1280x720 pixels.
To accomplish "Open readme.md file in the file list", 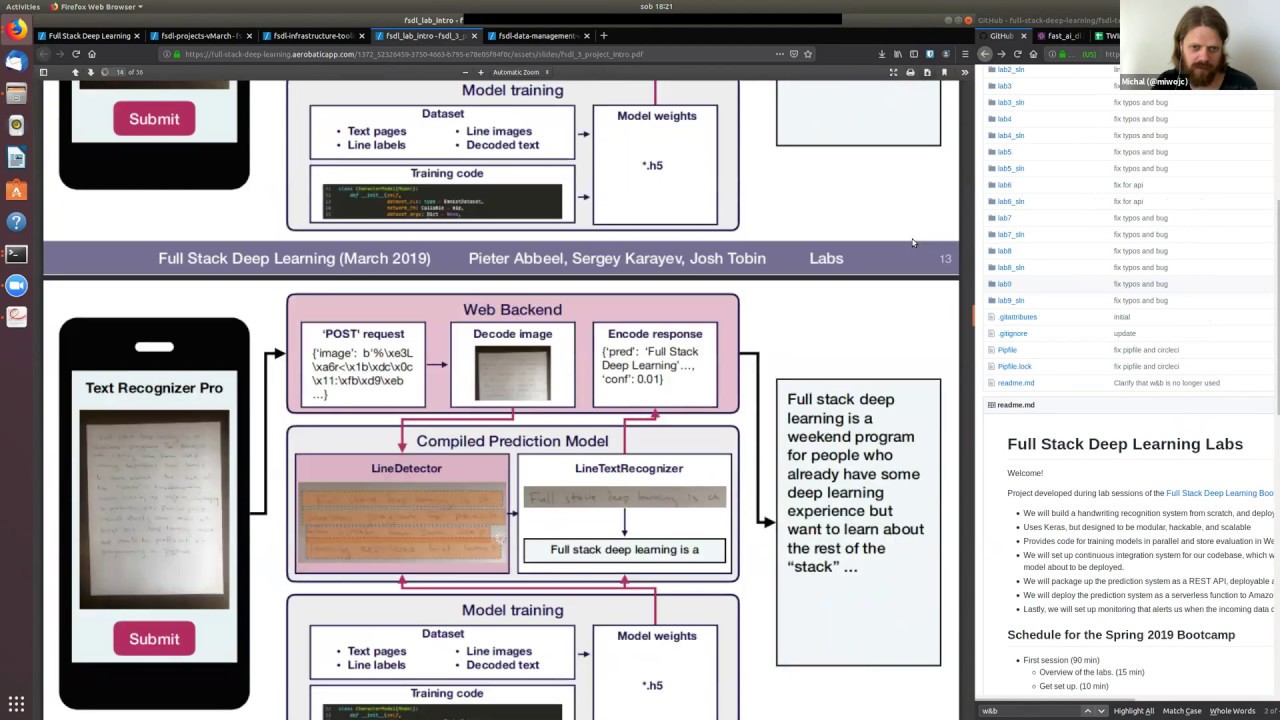I will pyautogui.click(x=1015, y=383).
